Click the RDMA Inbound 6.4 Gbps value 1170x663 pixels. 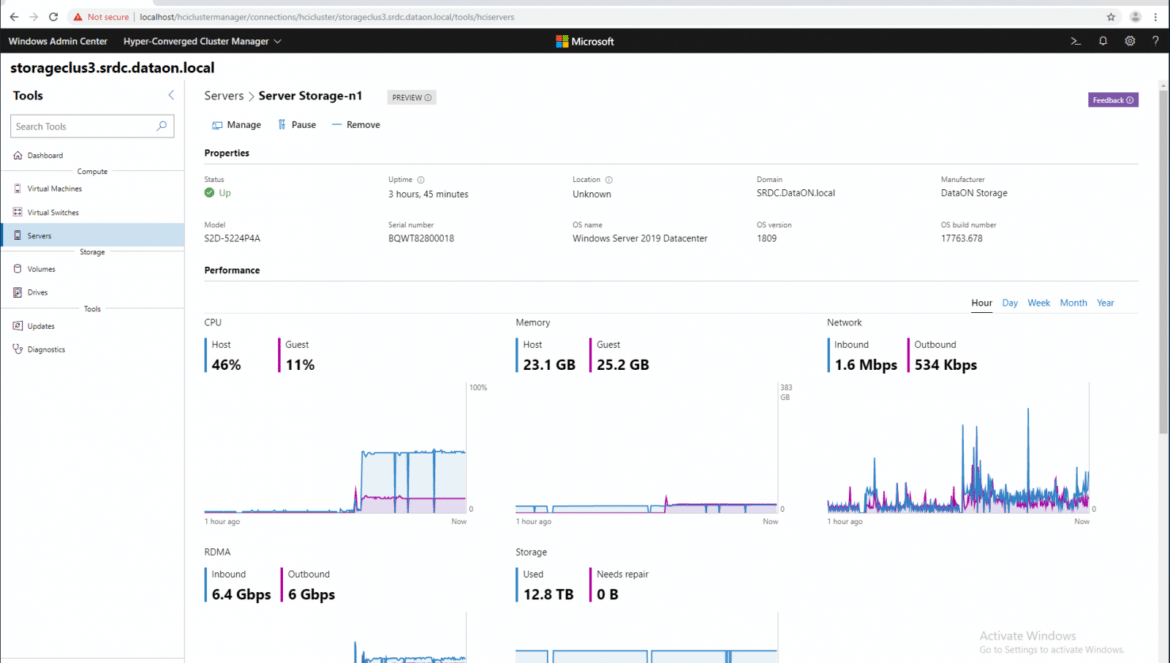pyautogui.click(x=241, y=594)
